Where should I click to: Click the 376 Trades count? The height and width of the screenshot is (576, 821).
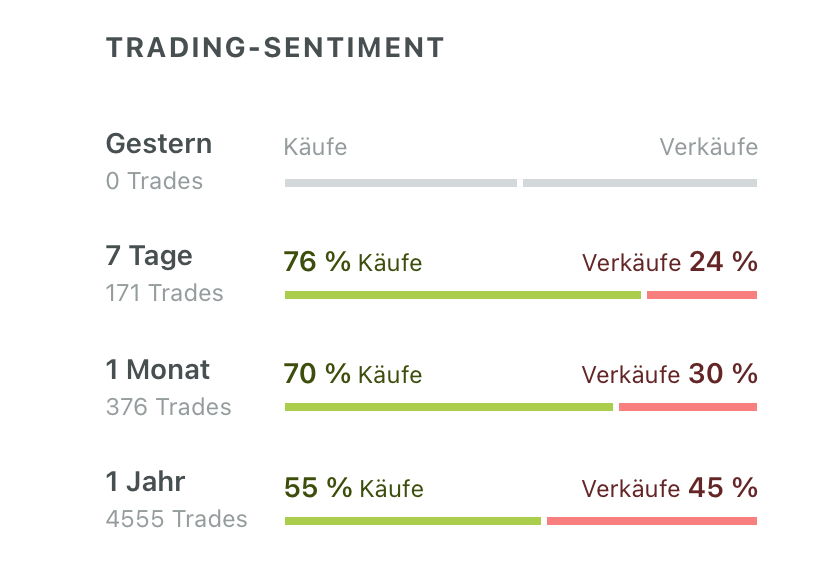168,407
